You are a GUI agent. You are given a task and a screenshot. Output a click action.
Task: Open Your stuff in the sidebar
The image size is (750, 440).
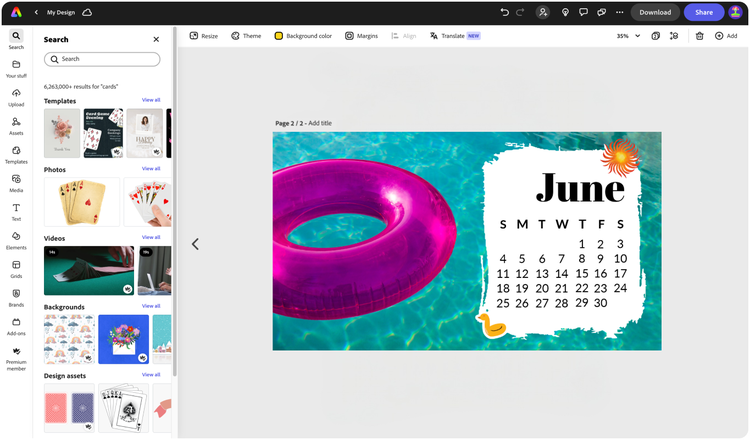[16, 69]
